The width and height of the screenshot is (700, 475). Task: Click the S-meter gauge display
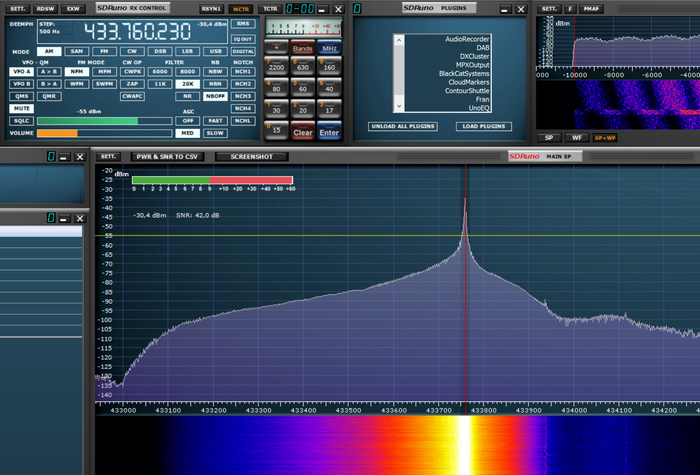click(304, 27)
